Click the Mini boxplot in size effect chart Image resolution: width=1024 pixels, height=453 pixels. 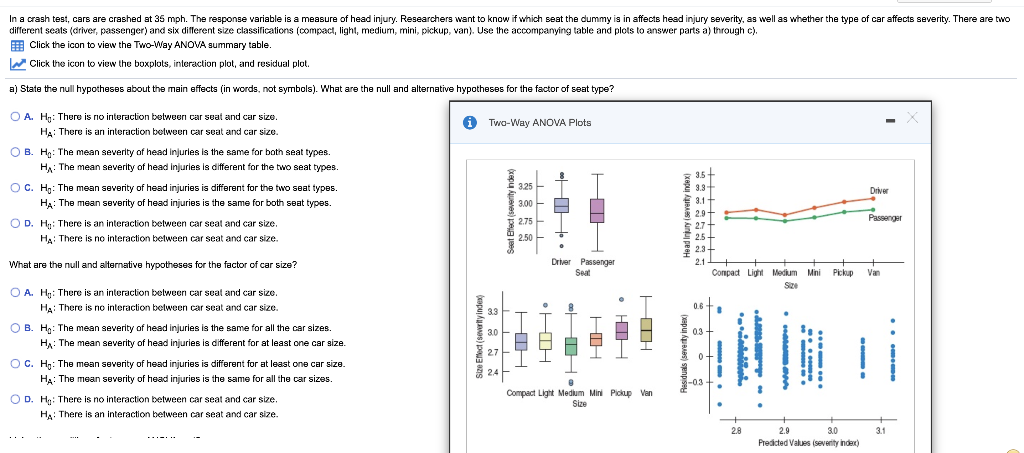coord(596,339)
